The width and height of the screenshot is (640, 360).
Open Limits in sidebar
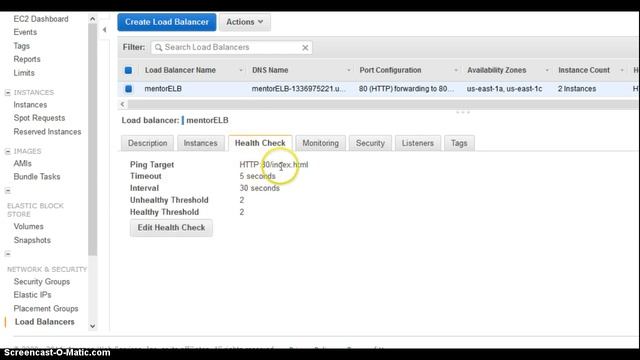24,73
